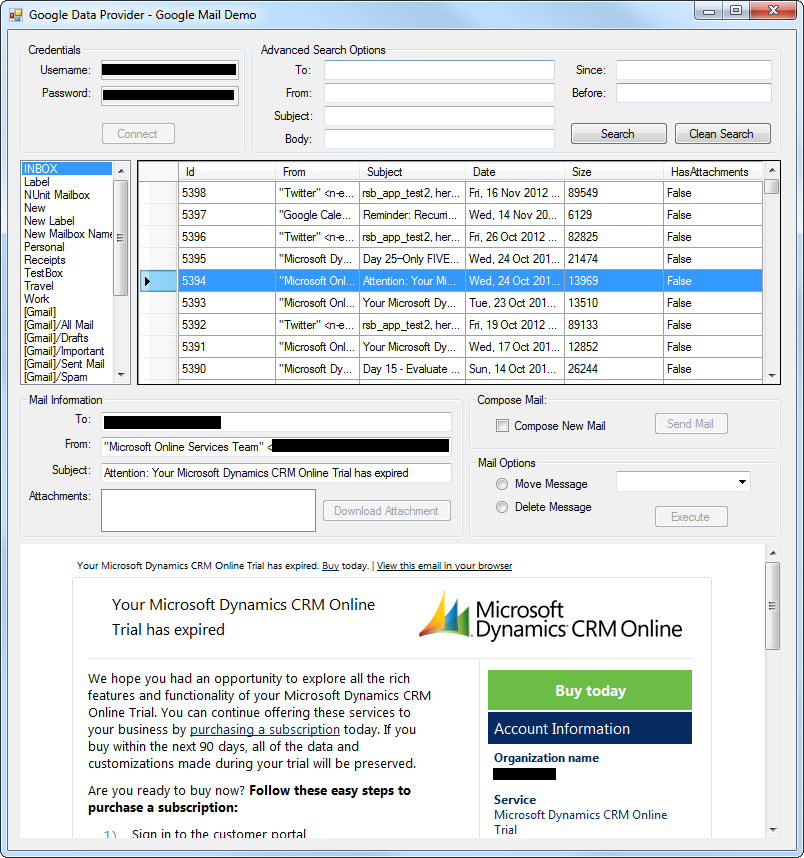Image resolution: width=804 pixels, height=858 pixels.
Task: Enable the Compose New Mail checkbox
Action: point(502,426)
